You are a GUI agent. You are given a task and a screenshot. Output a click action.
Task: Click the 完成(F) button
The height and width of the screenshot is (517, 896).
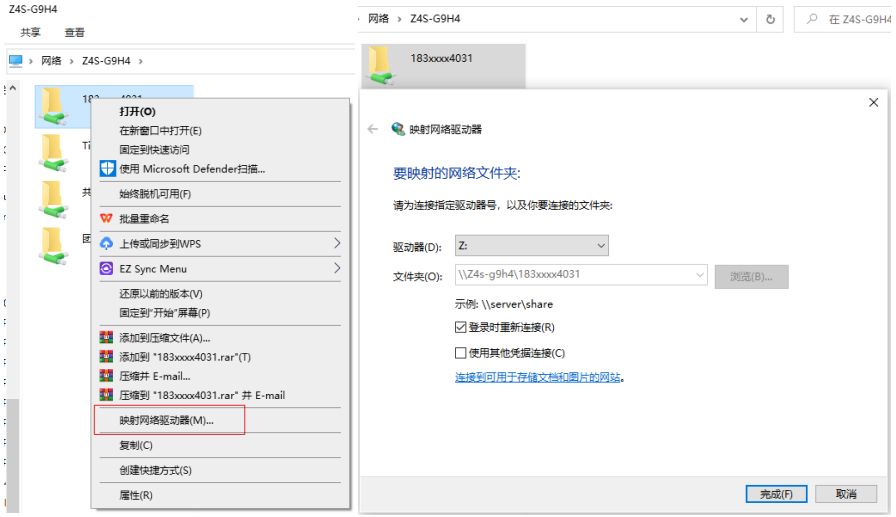pos(776,494)
